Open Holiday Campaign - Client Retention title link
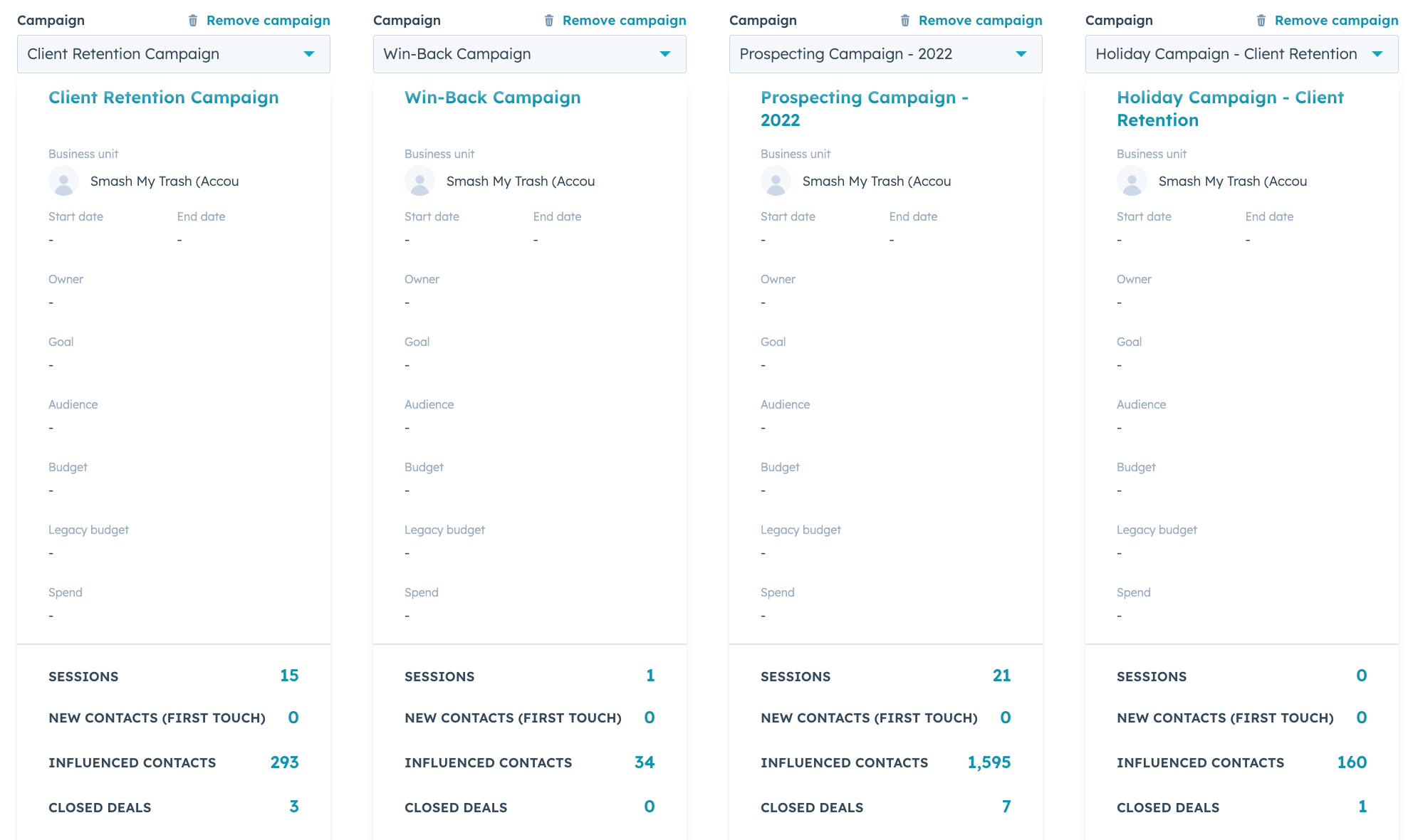This screenshot has width=1413, height=840. [1231, 109]
